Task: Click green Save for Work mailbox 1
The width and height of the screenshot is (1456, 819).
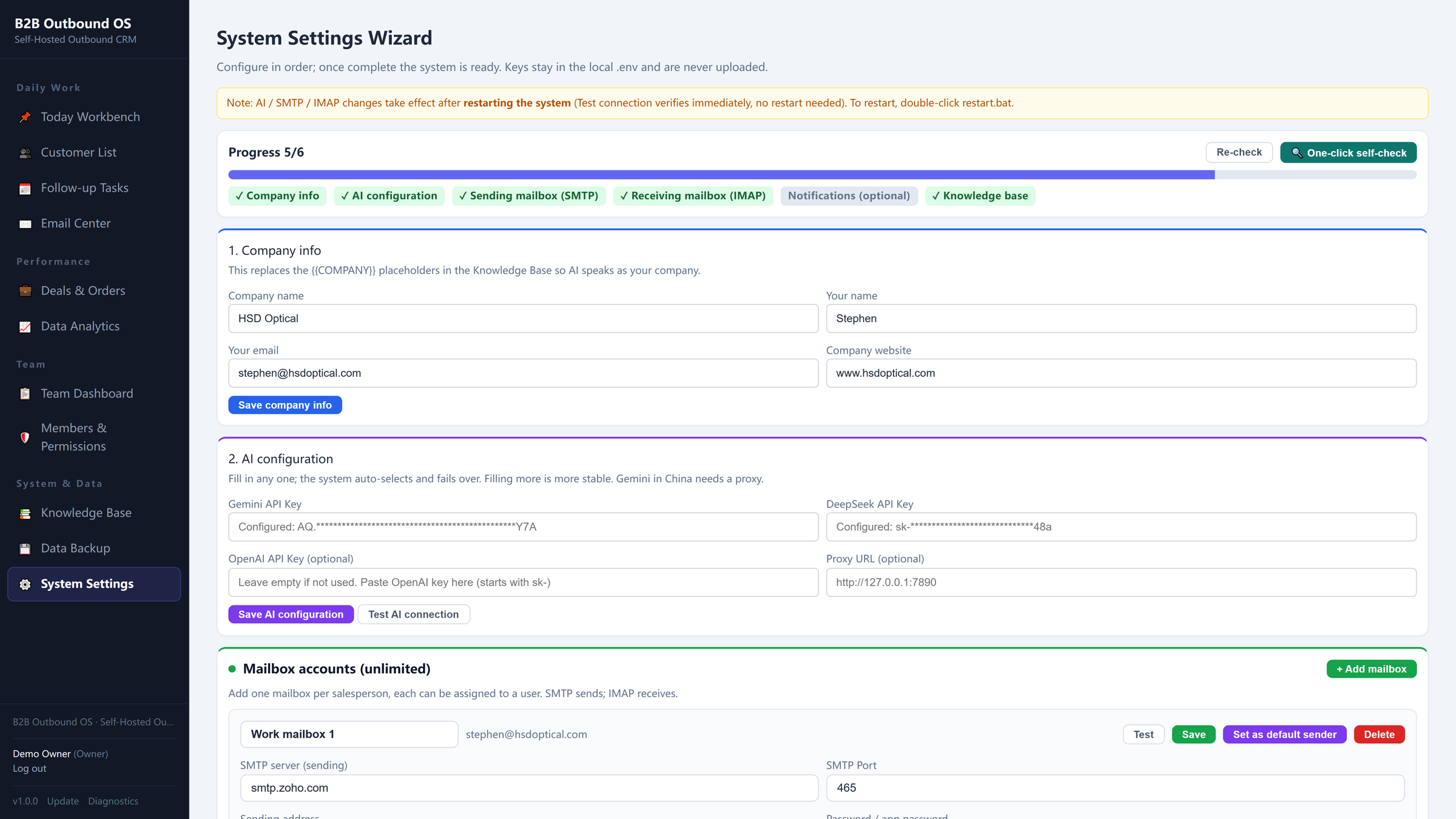Action: pos(1193,735)
